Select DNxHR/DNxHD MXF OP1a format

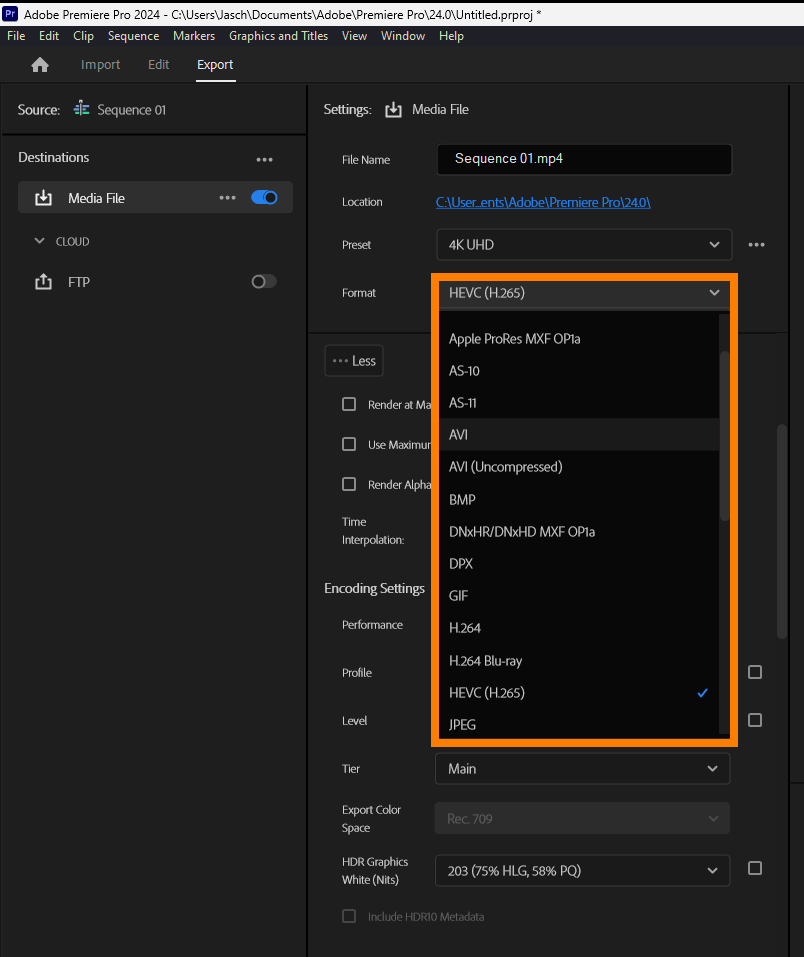pos(579,532)
